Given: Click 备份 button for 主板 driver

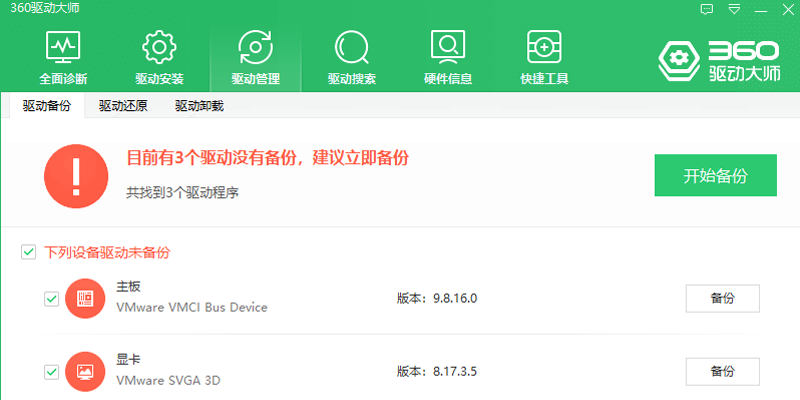Looking at the screenshot, I should point(722,298).
